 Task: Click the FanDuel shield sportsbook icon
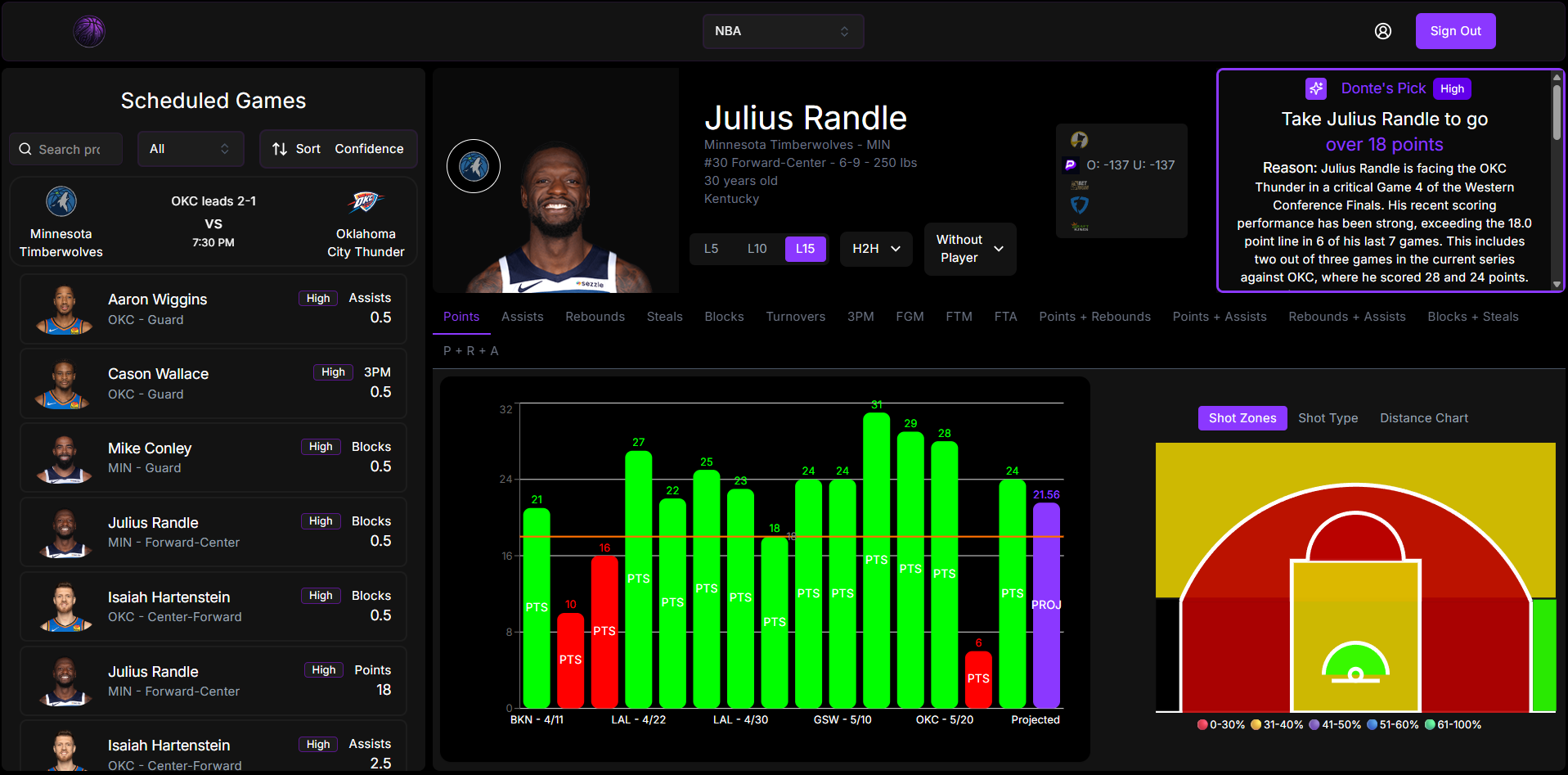pos(1080,205)
